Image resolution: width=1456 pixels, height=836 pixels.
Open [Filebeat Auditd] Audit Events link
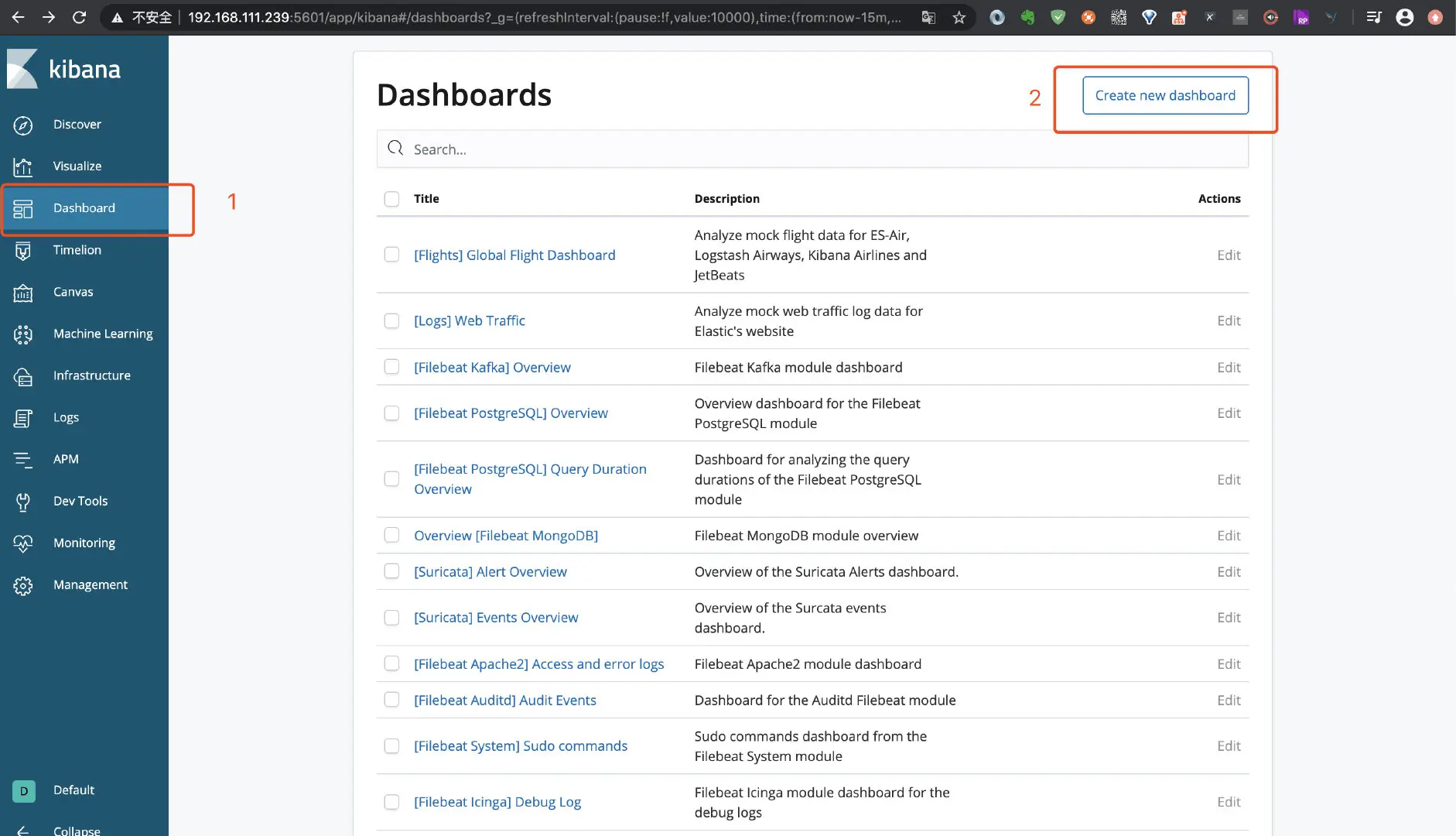tap(505, 700)
